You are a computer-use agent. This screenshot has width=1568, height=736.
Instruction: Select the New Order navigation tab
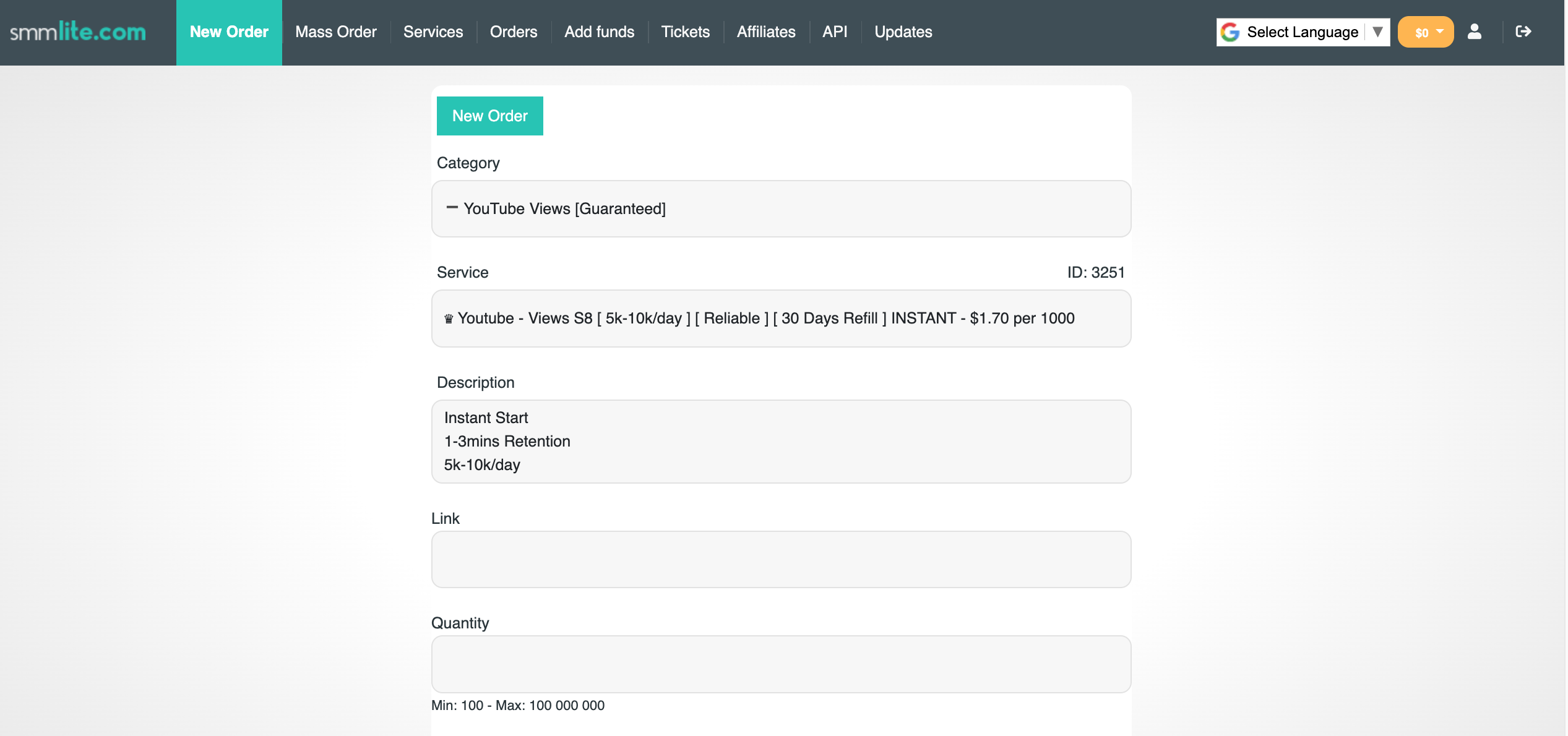coord(229,32)
